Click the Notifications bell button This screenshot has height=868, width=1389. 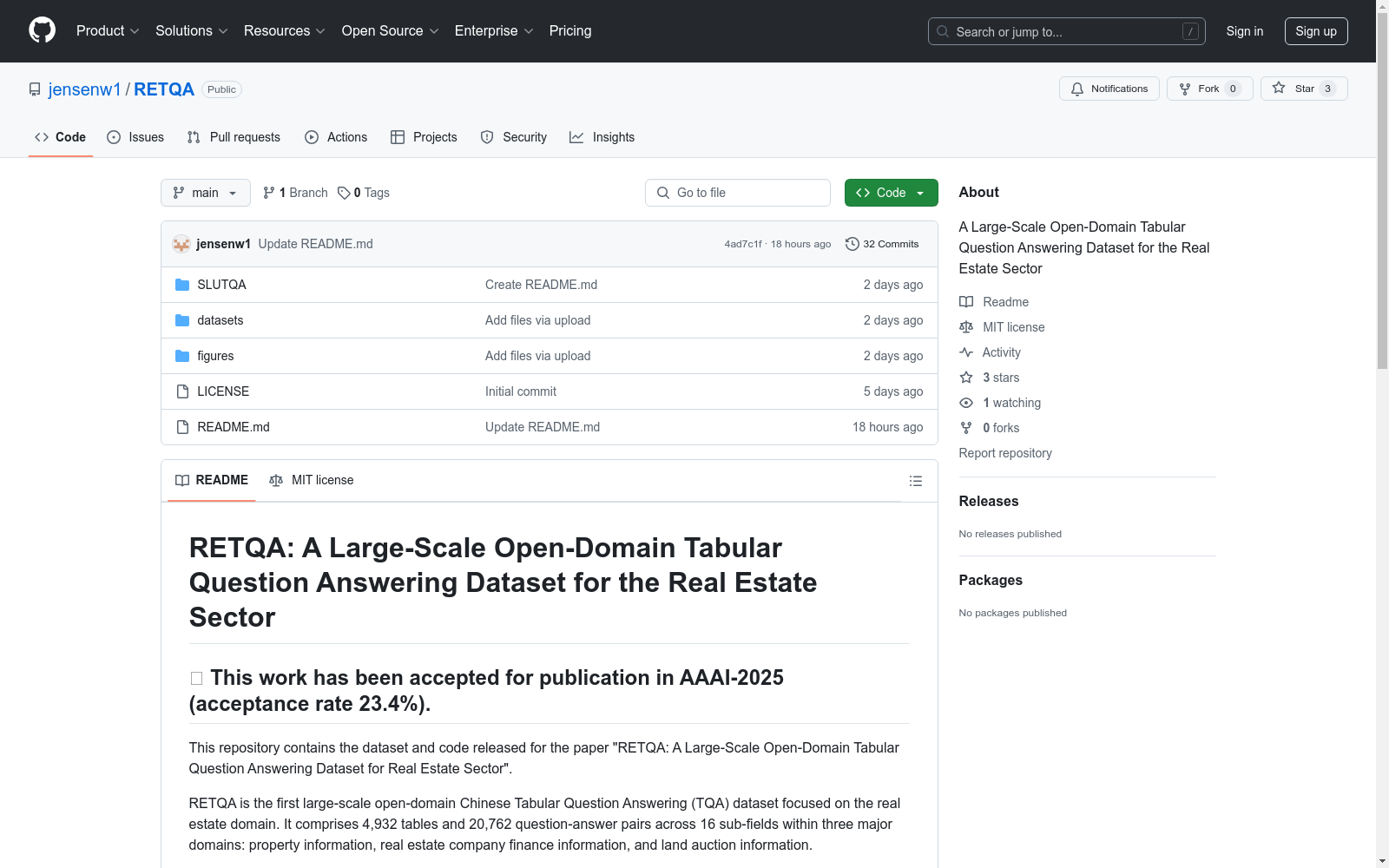1109,89
